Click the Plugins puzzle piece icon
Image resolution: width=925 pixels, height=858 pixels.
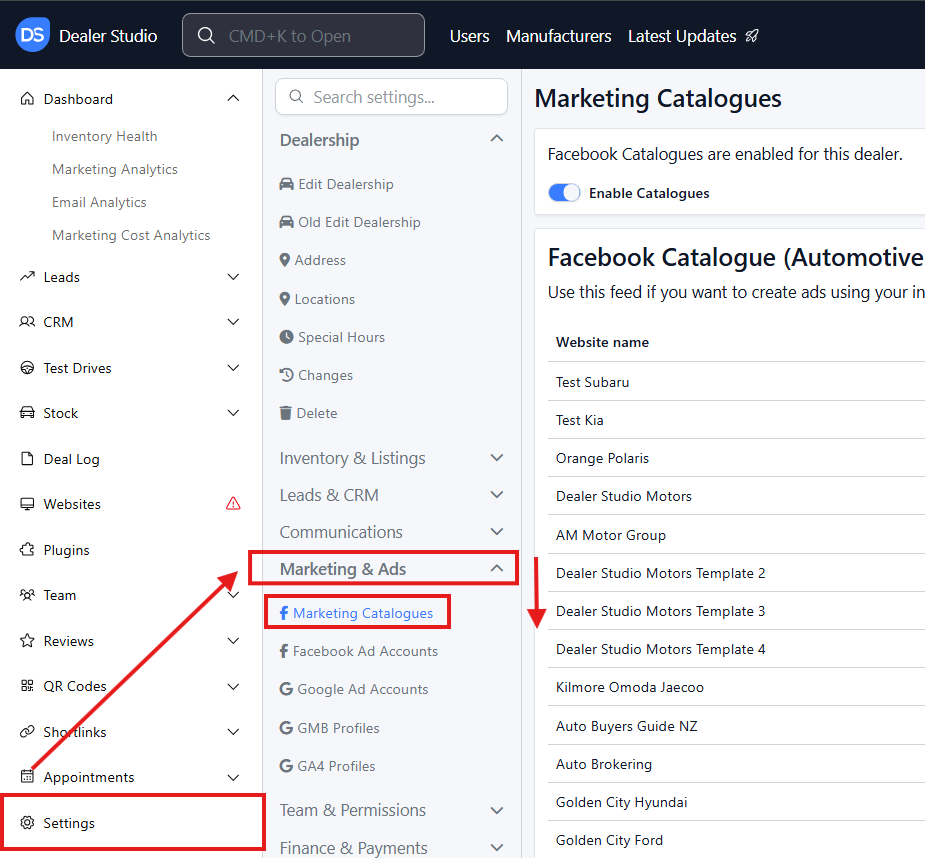point(27,549)
